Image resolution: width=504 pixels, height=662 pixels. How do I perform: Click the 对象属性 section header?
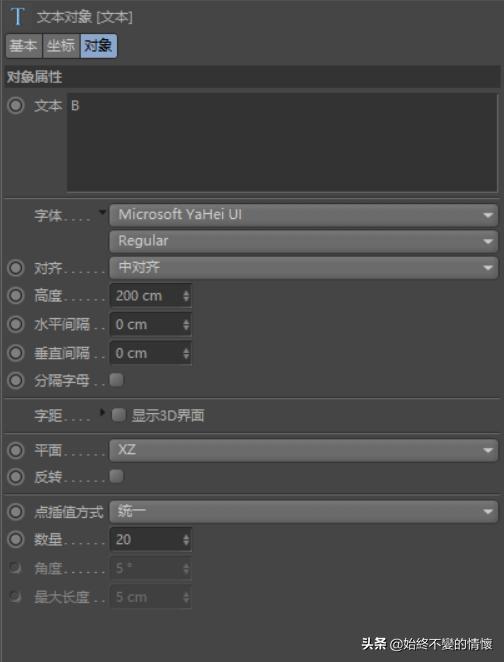(x=252, y=77)
